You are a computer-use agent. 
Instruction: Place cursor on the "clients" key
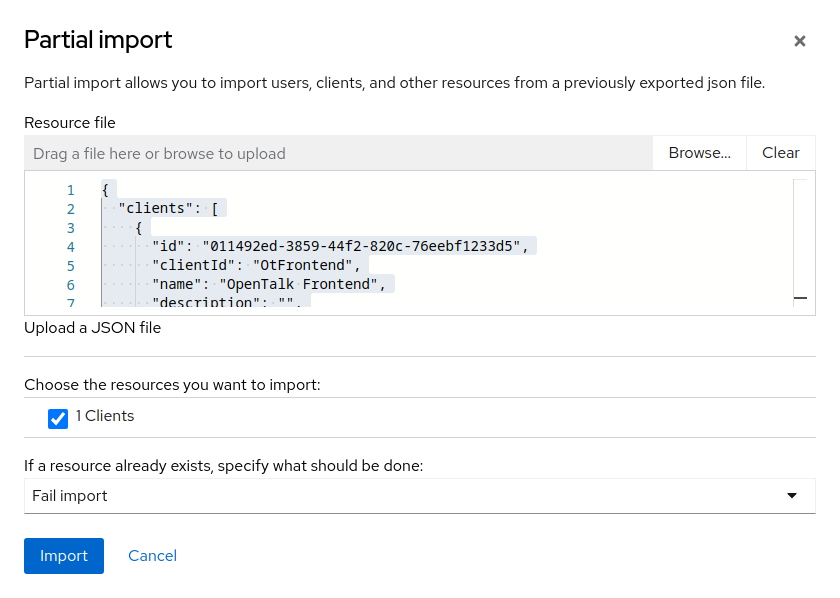156,209
